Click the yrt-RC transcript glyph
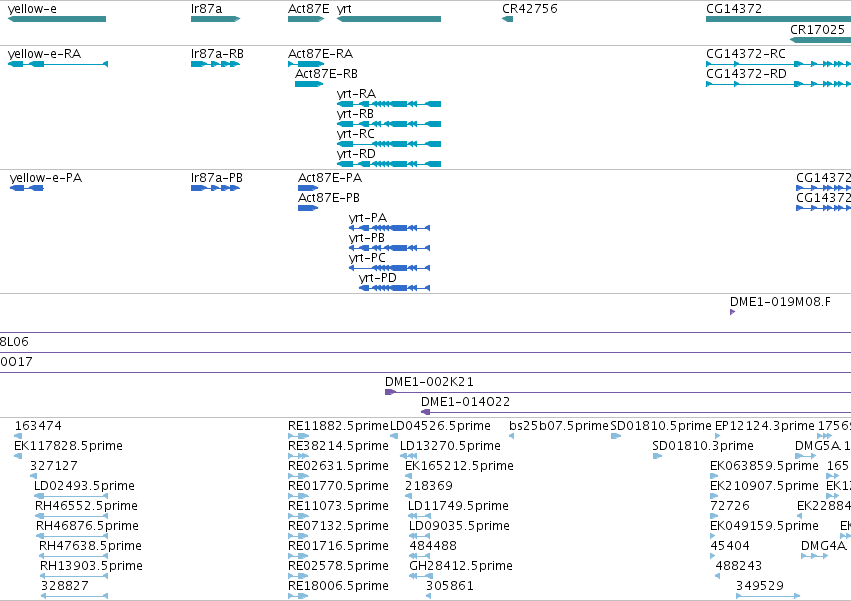The height and width of the screenshot is (601, 851). click(389, 144)
